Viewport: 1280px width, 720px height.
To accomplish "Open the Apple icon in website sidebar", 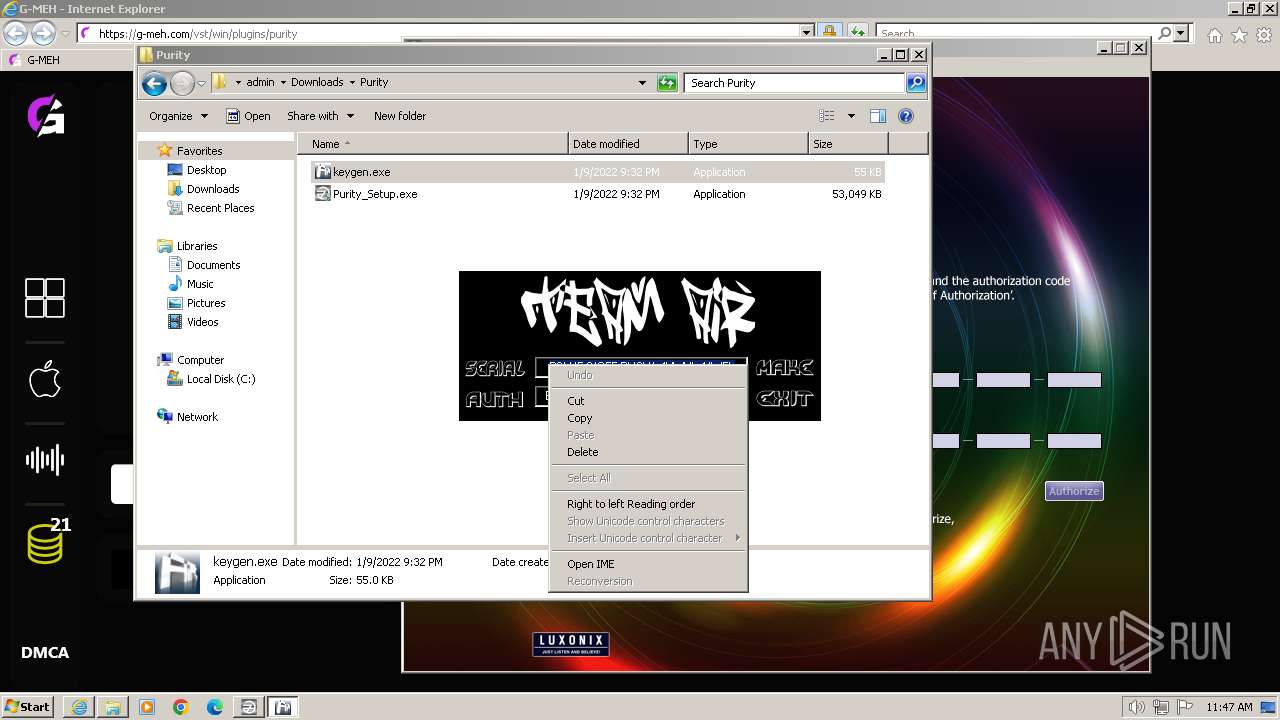I will [45, 379].
